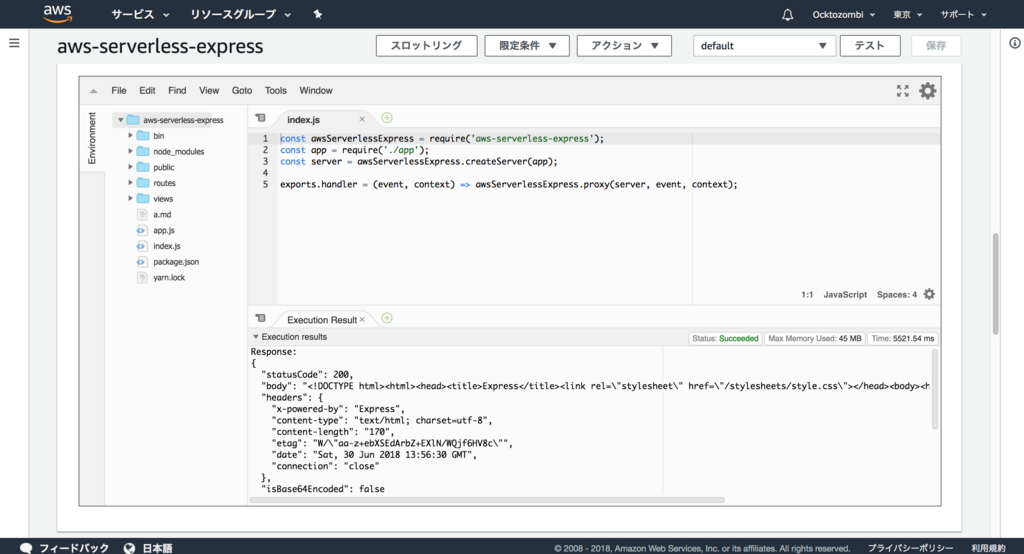
Task: Click the results pane vertical scrollbar
Action: (x=935, y=389)
